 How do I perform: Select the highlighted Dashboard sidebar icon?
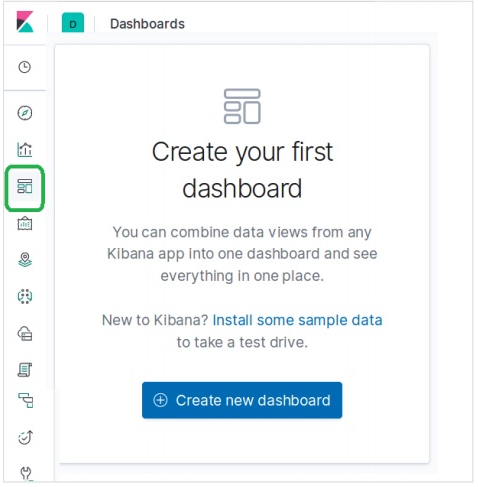25,186
